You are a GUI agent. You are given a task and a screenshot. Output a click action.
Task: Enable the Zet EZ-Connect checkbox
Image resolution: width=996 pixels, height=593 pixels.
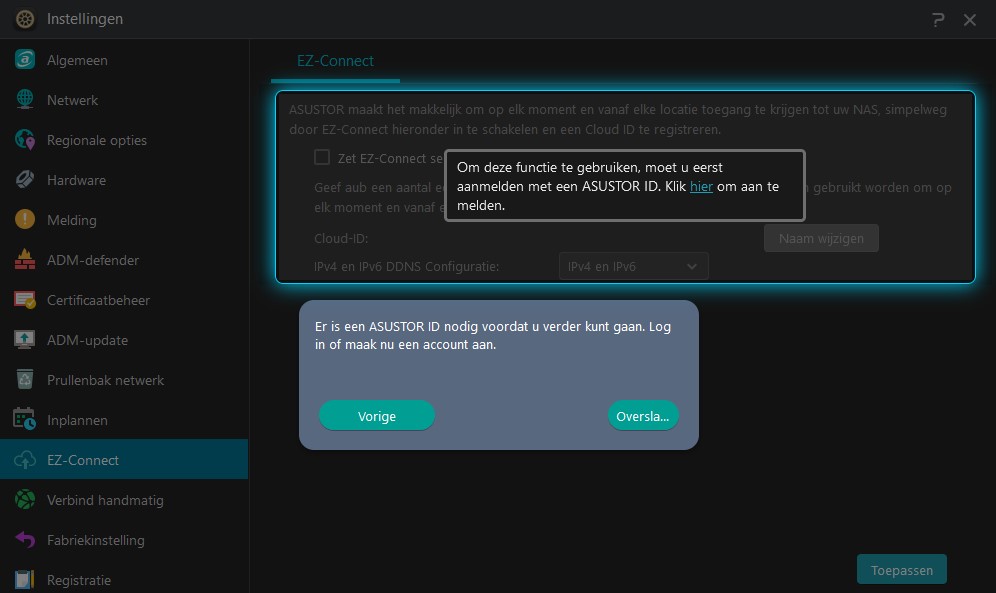[322, 157]
